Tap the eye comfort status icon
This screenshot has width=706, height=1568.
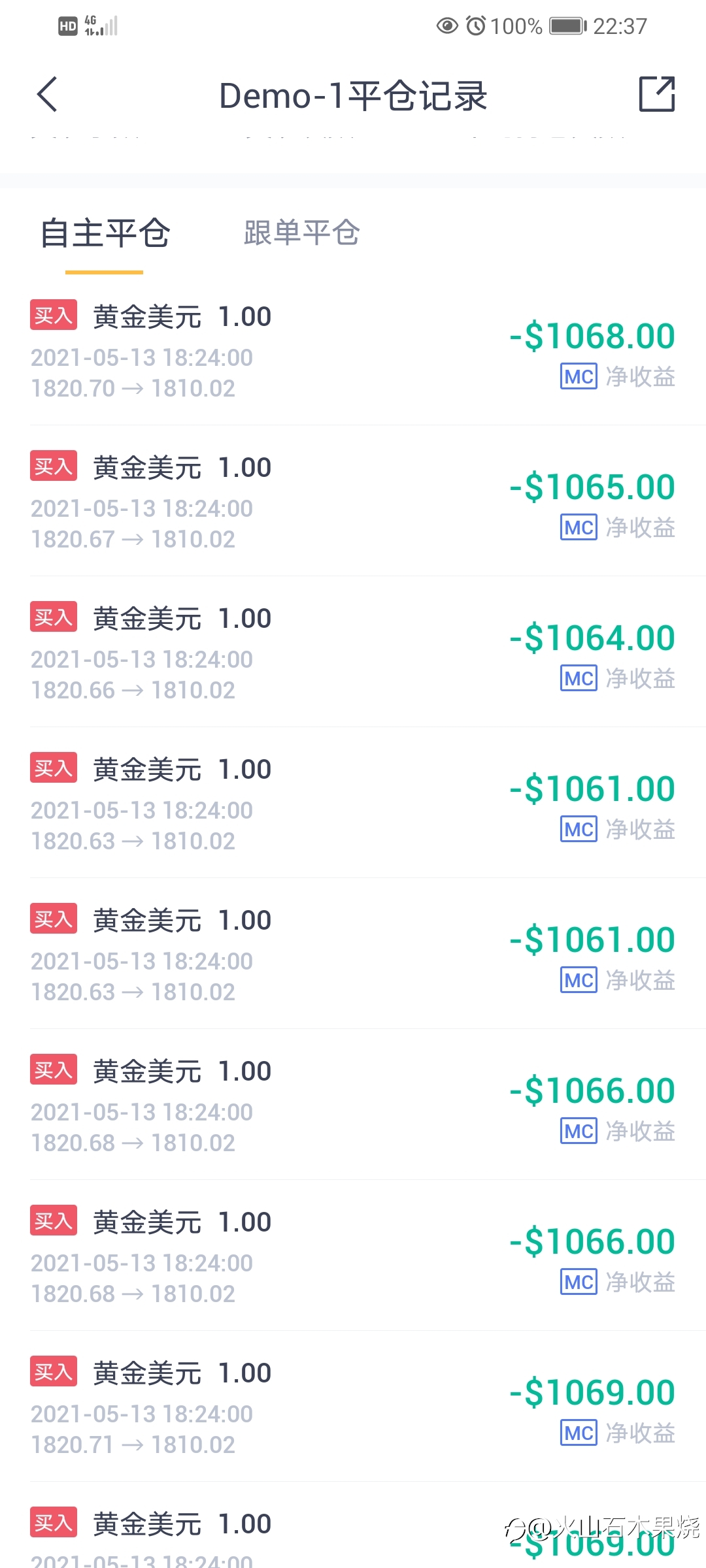[447, 26]
